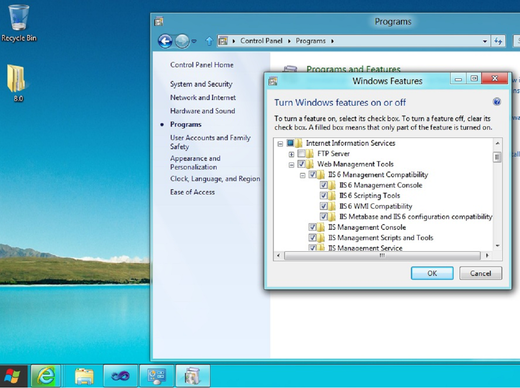The height and width of the screenshot is (388, 520).
Task: Open recent locations dropdown arrow
Action: 194,41
